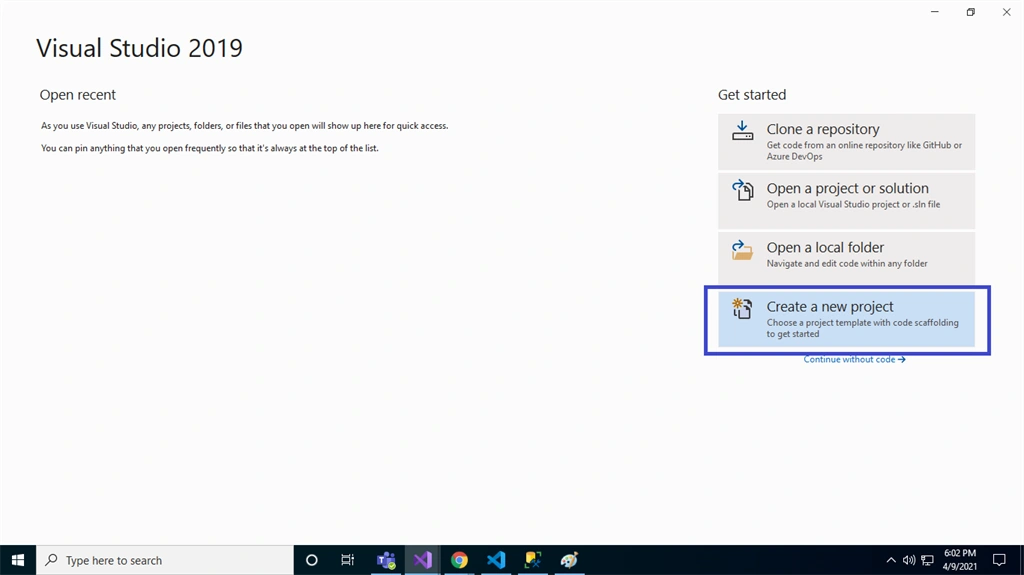Switch to Google Chrome in taskbar
This screenshot has width=1024, height=575.
click(459, 560)
